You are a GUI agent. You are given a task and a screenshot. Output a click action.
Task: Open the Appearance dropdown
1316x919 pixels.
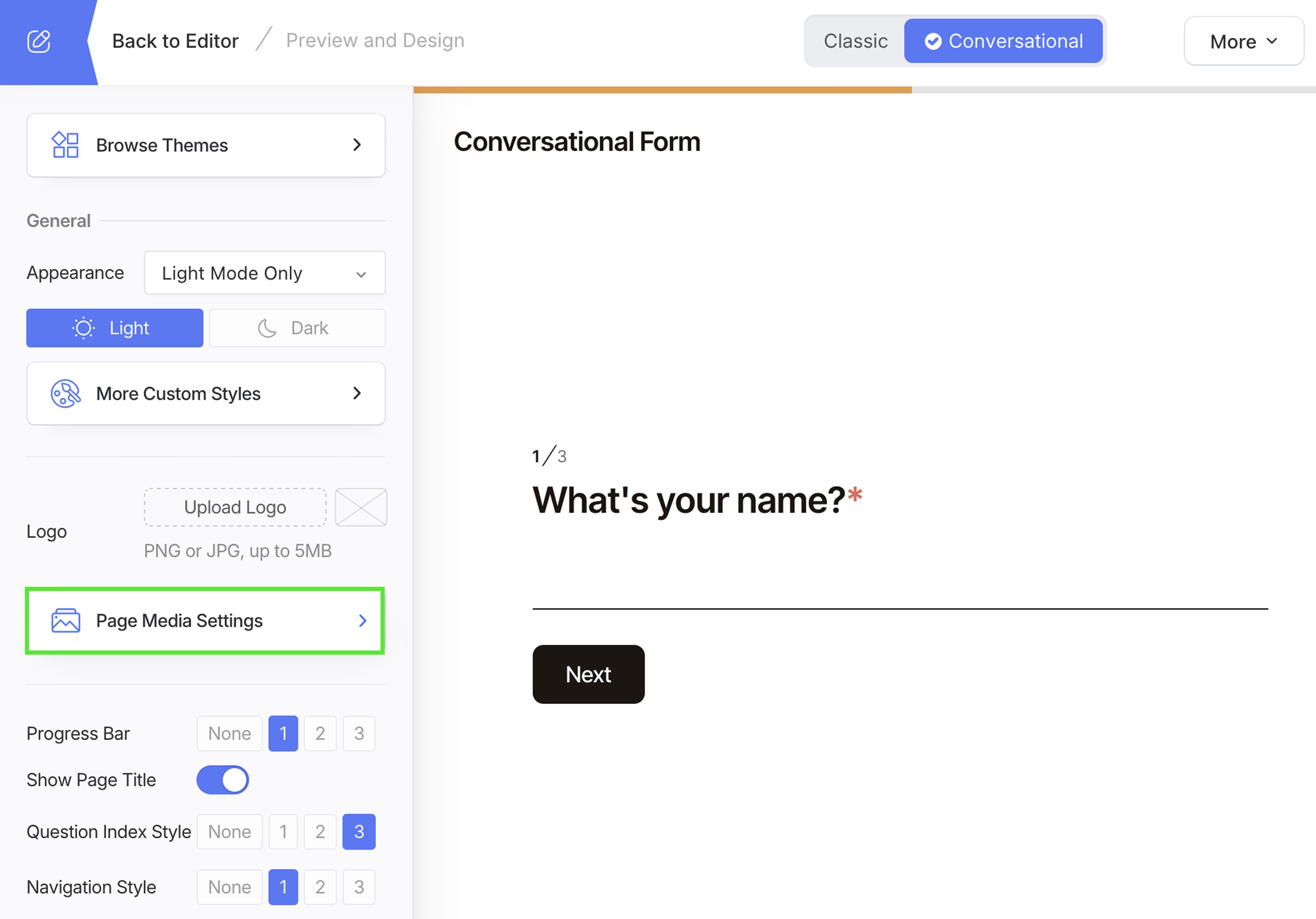point(264,274)
